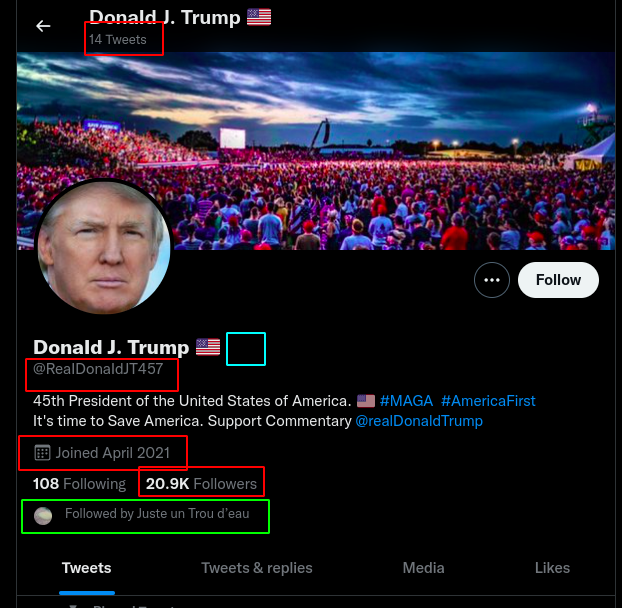Click the calendar icon beside Joined April 2021
The width and height of the screenshot is (622, 608).
[x=42, y=452]
